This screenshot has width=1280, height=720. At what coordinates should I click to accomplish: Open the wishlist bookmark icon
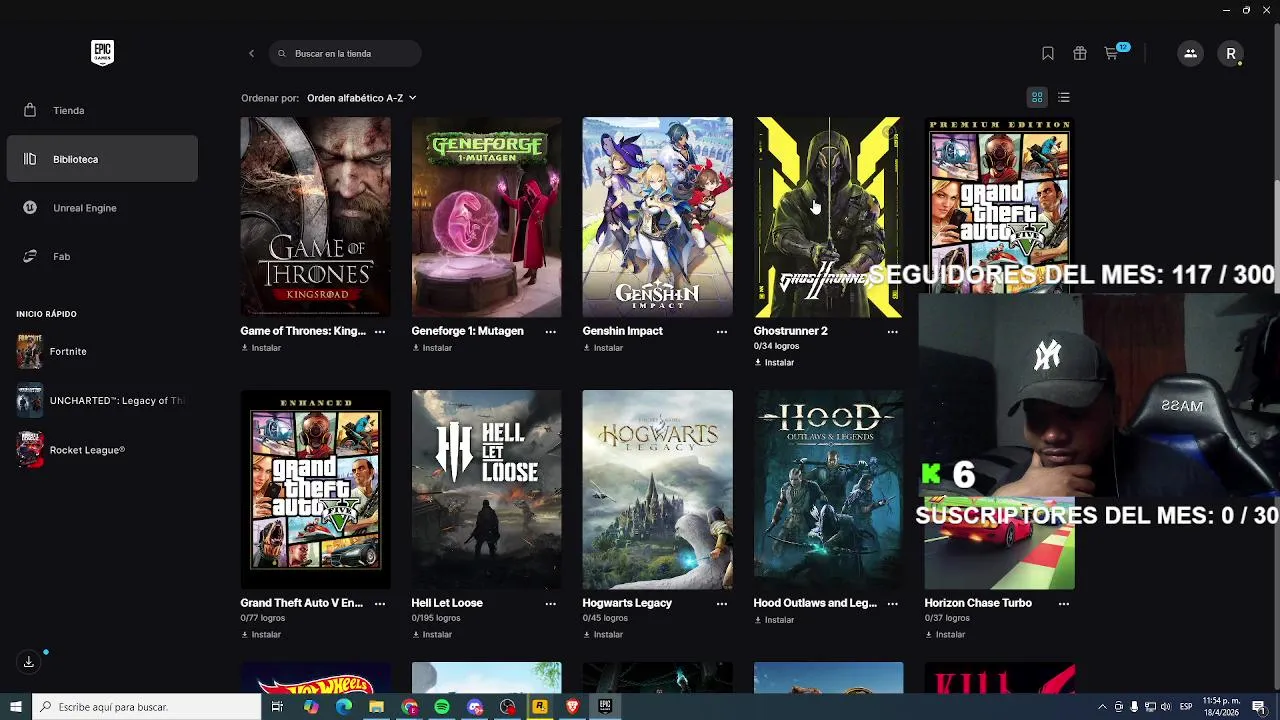pyautogui.click(x=1047, y=53)
